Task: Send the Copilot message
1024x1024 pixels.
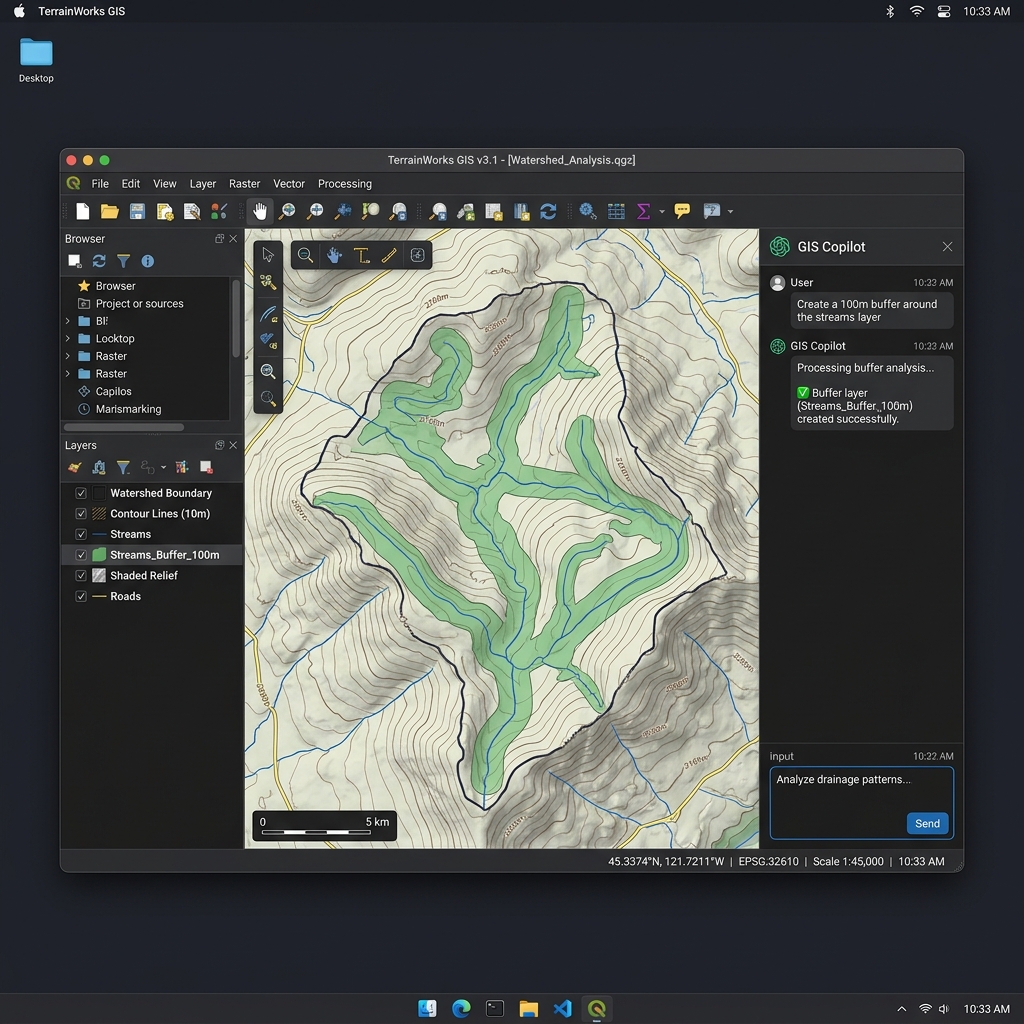Action: coord(927,824)
